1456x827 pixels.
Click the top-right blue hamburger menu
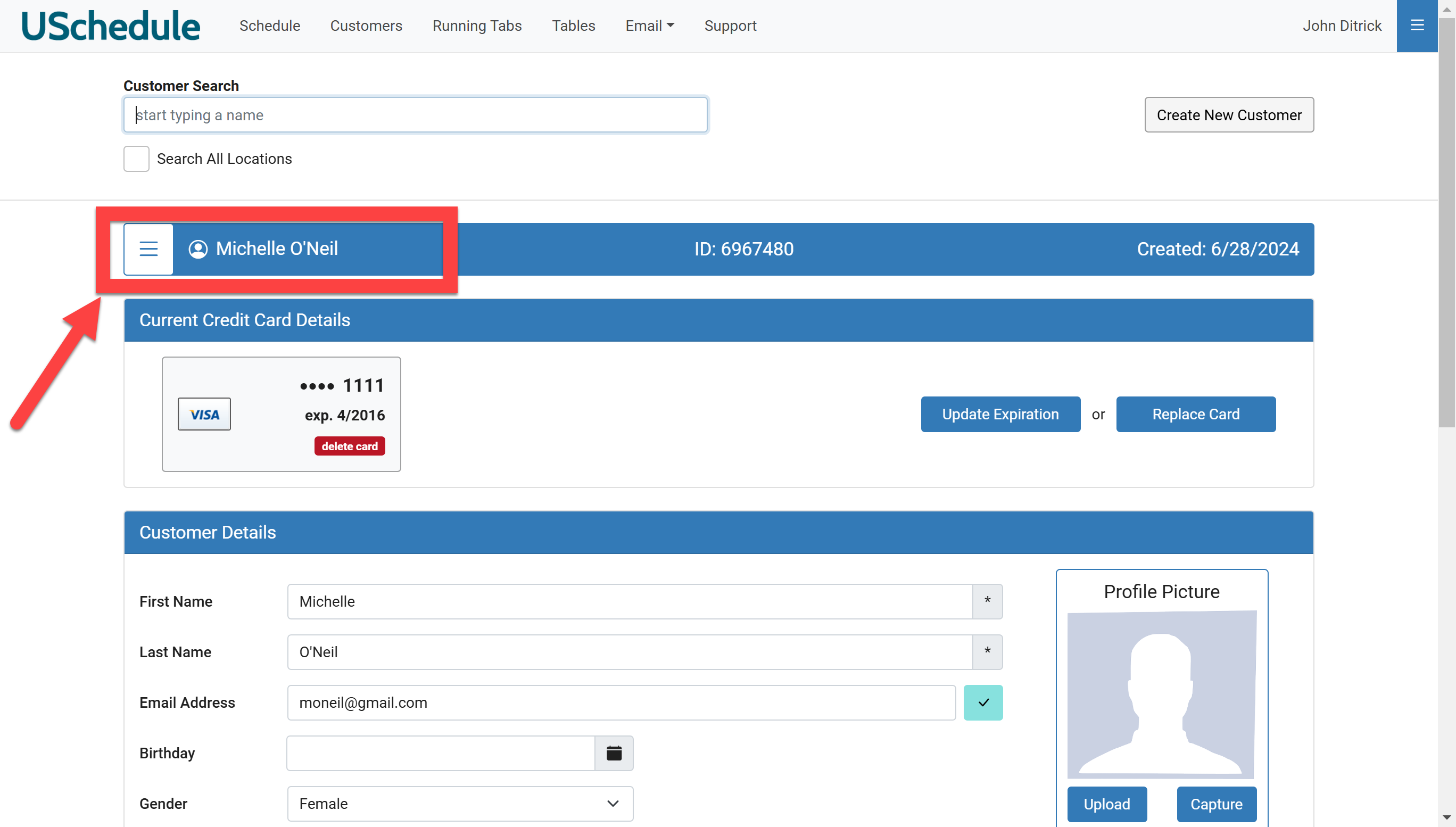tap(1417, 26)
